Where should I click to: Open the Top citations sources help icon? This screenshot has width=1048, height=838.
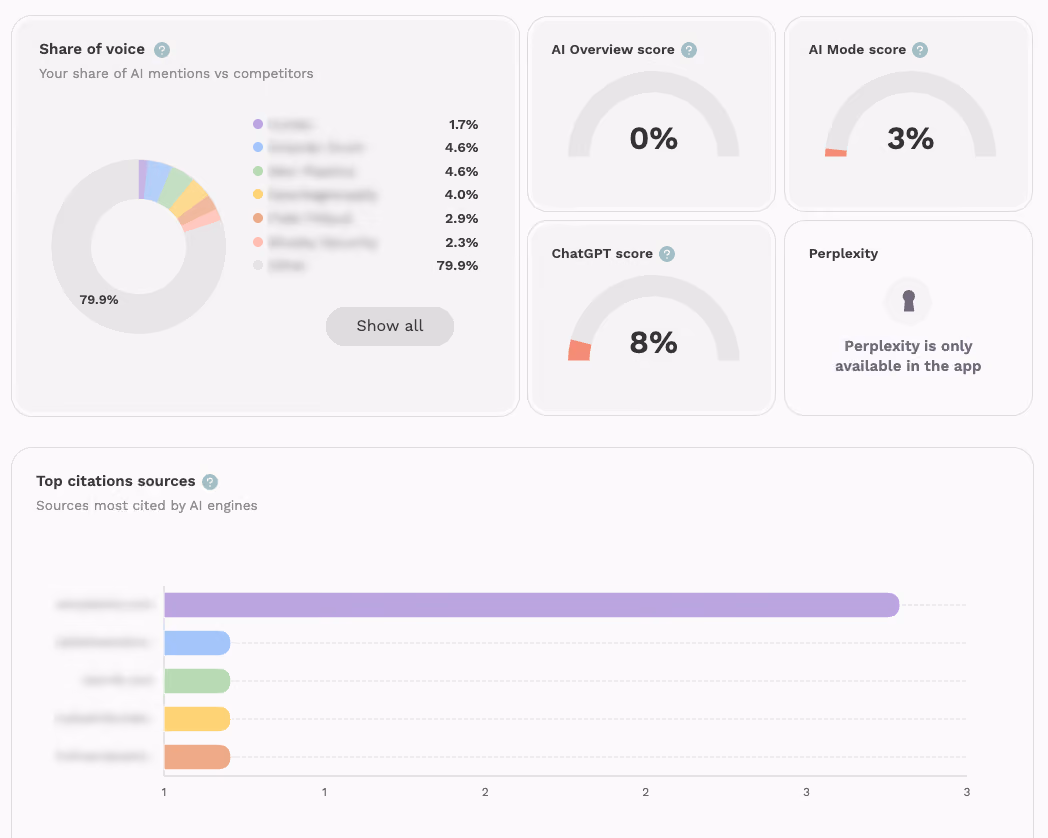(x=210, y=482)
